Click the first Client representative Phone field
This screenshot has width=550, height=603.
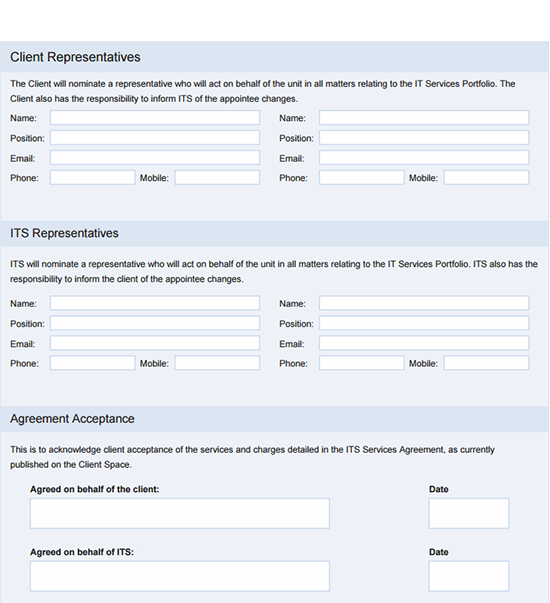[x=92, y=178]
